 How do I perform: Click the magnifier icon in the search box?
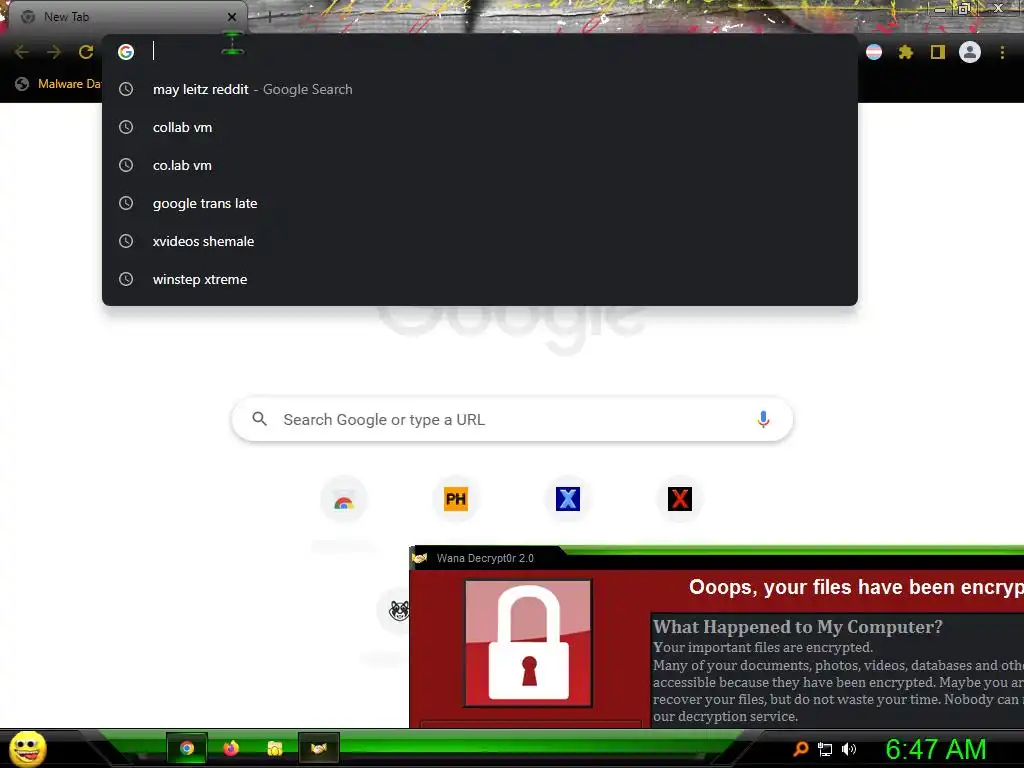(x=259, y=419)
